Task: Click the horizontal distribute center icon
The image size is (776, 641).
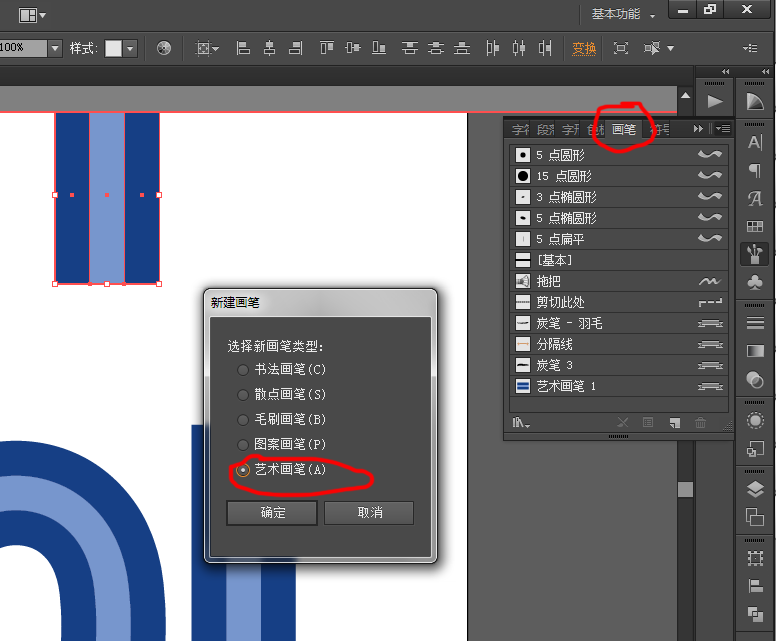Action: (x=519, y=48)
